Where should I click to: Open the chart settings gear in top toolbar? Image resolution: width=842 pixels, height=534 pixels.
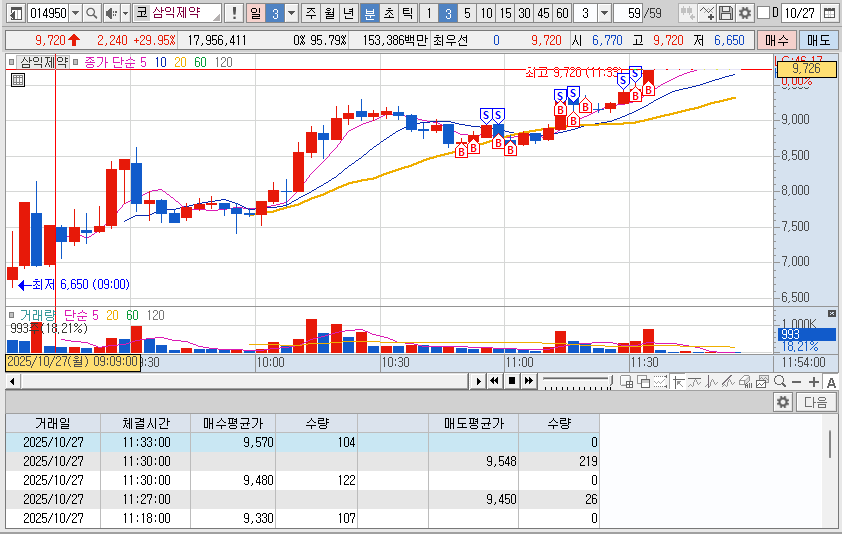click(x=744, y=13)
